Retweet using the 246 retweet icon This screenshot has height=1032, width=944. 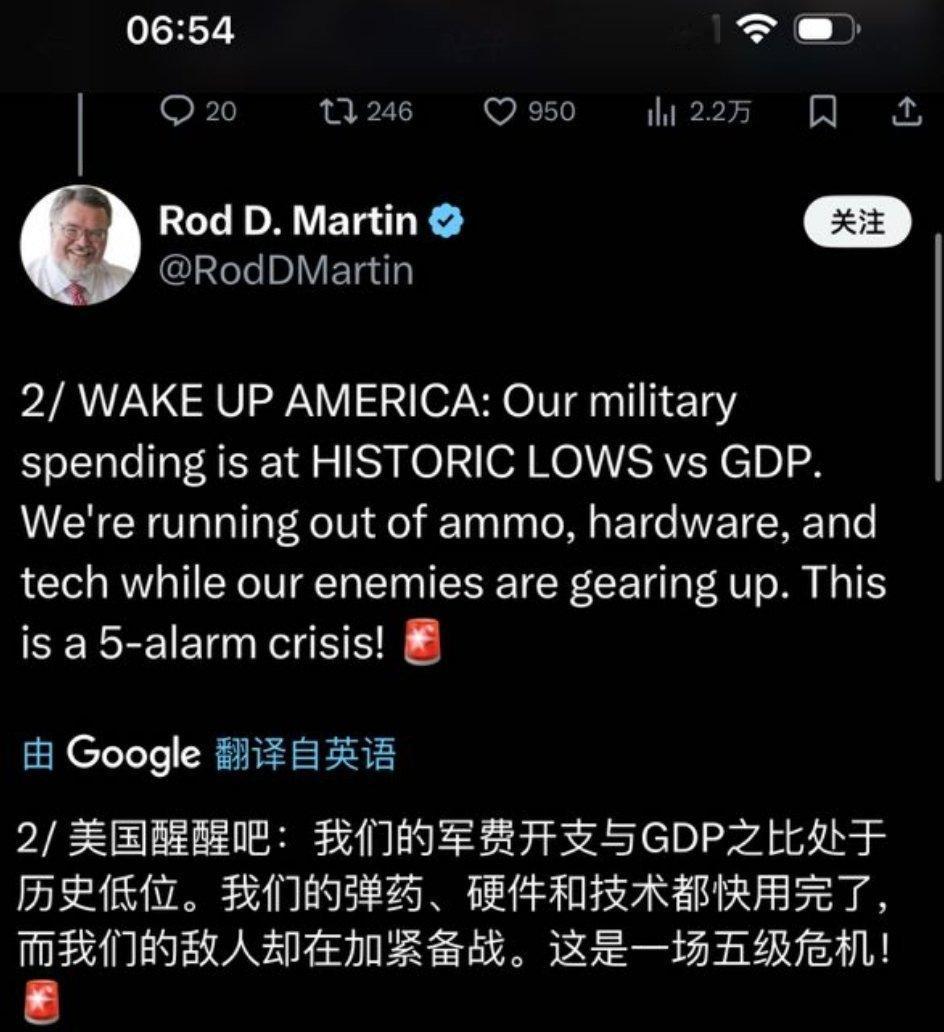pyautogui.click(x=338, y=112)
